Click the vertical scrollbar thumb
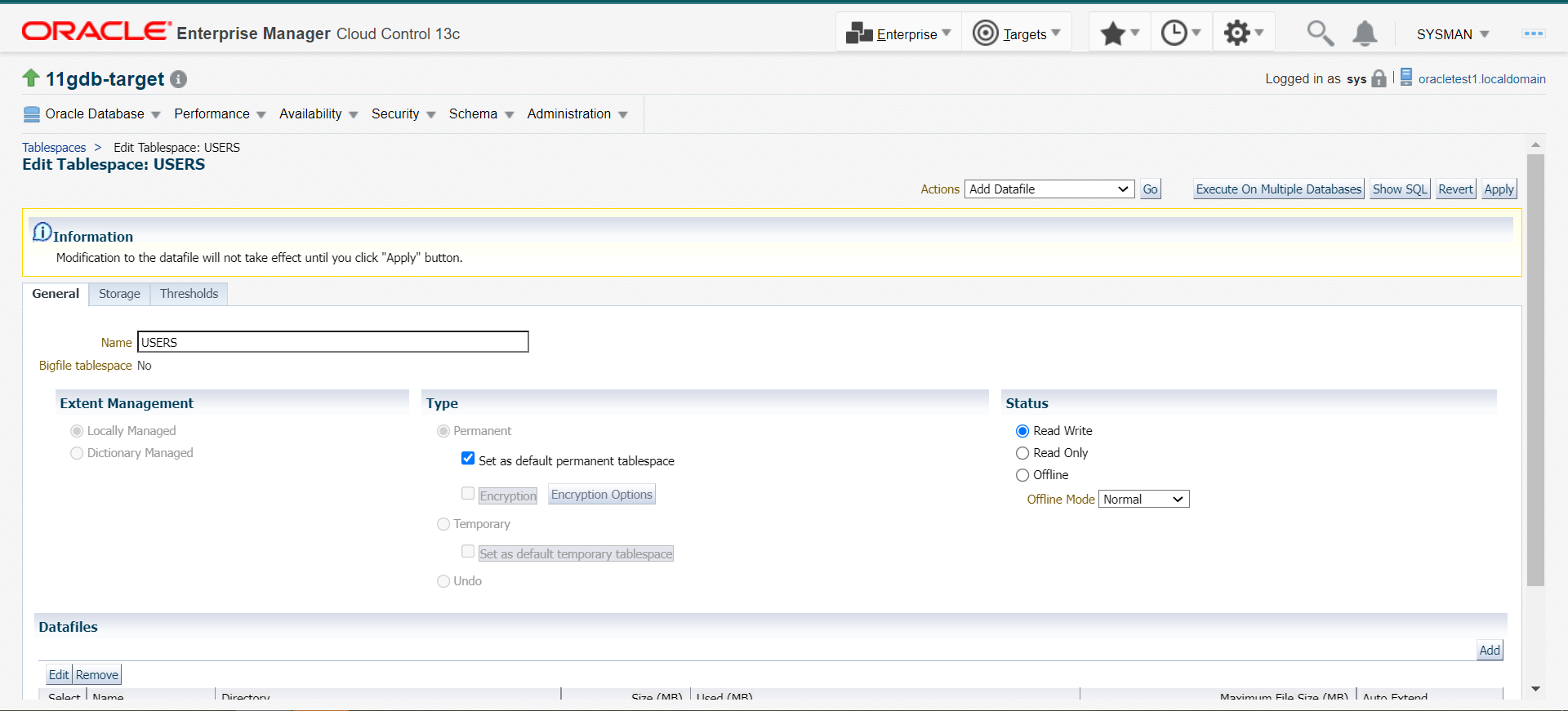The image size is (1568, 711). pyautogui.click(x=1535, y=370)
